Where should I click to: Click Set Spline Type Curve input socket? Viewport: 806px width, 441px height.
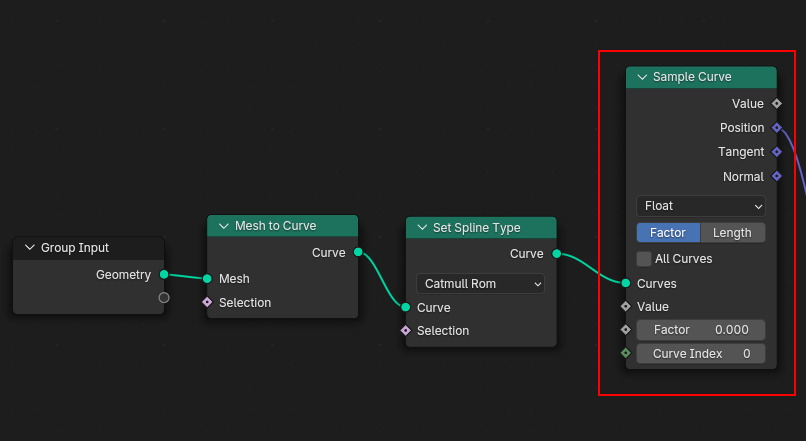pyautogui.click(x=406, y=307)
